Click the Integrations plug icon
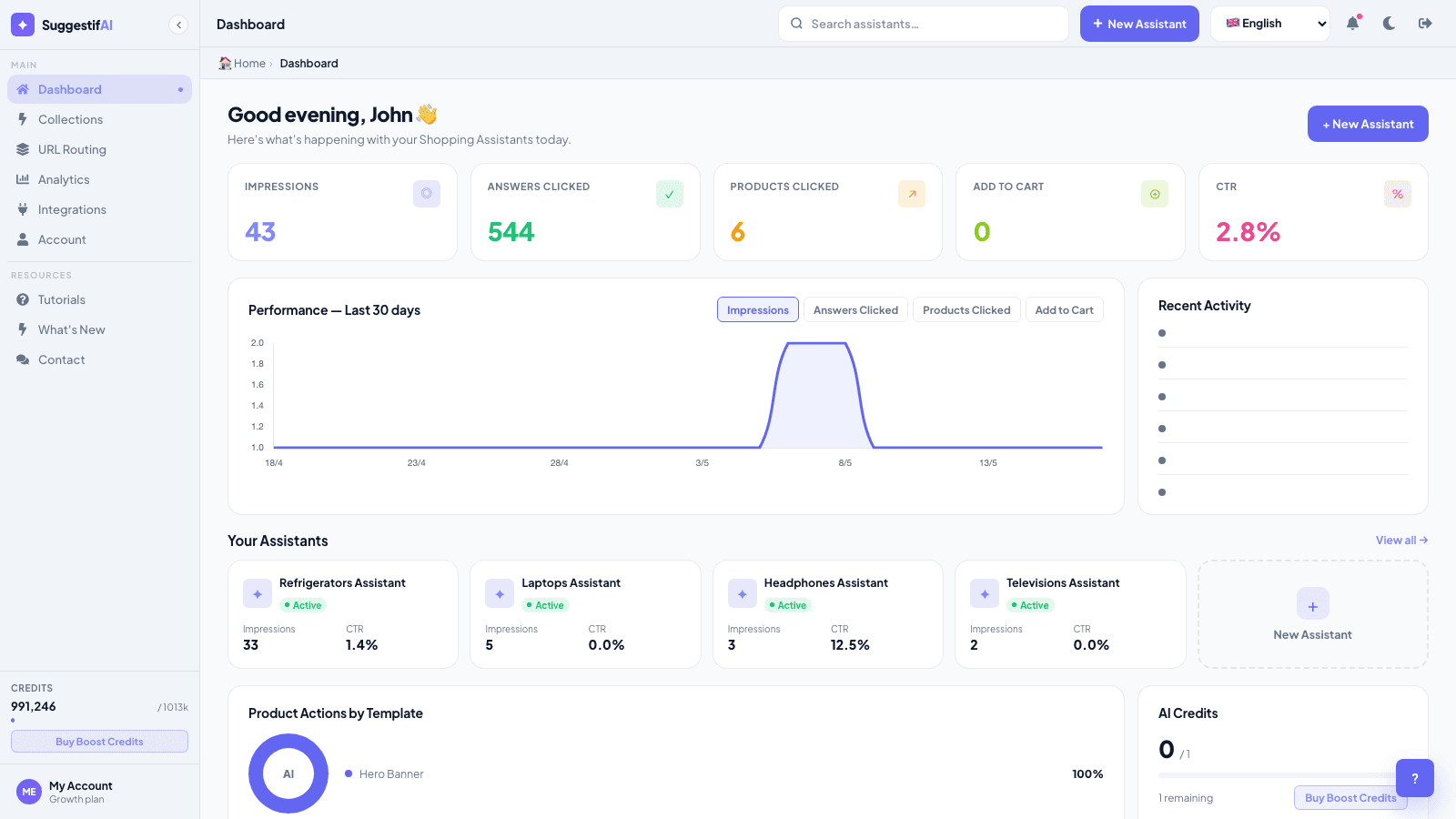This screenshot has height=819, width=1456. [23, 209]
